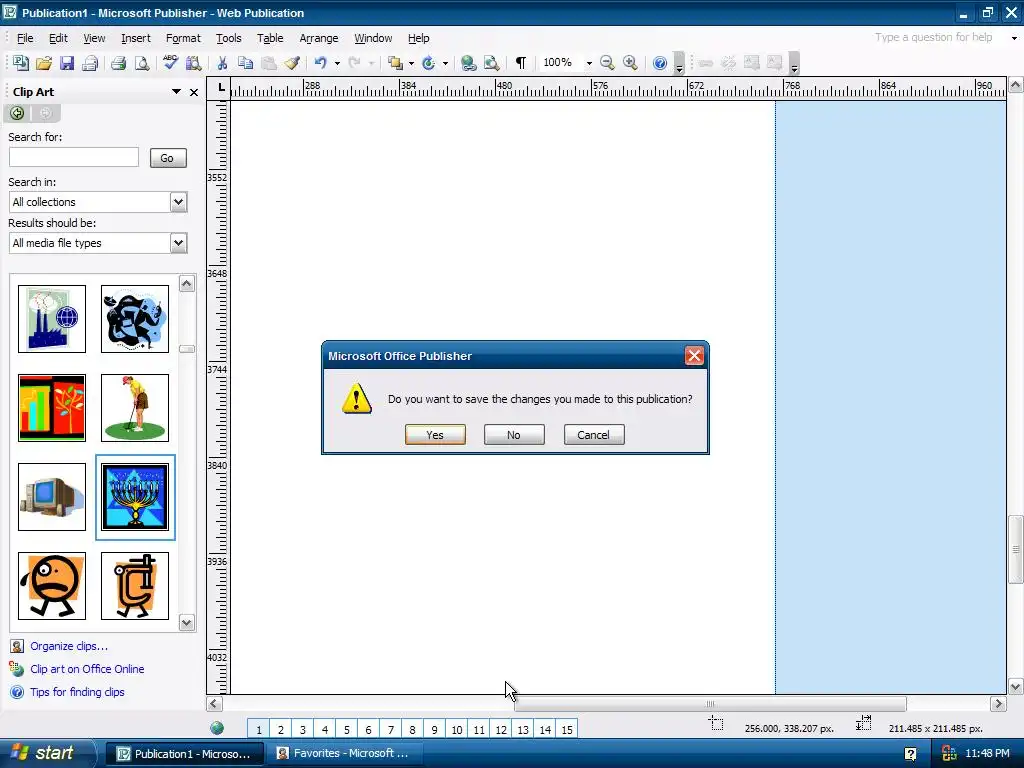Click the Copy toolbar icon
Image resolution: width=1024 pixels, height=768 pixels.
pos(245,63)
